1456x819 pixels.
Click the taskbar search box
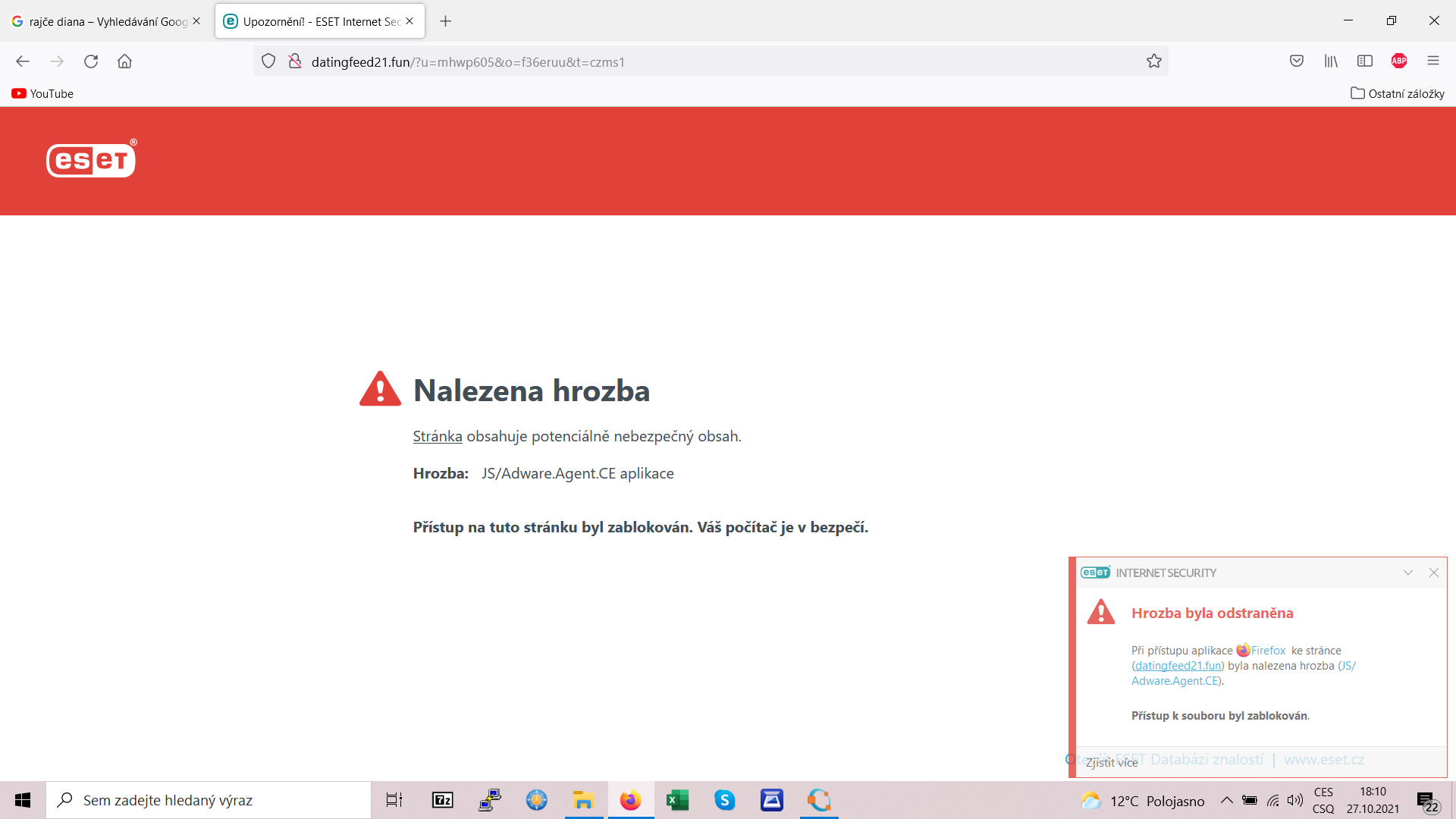[209, 800]
